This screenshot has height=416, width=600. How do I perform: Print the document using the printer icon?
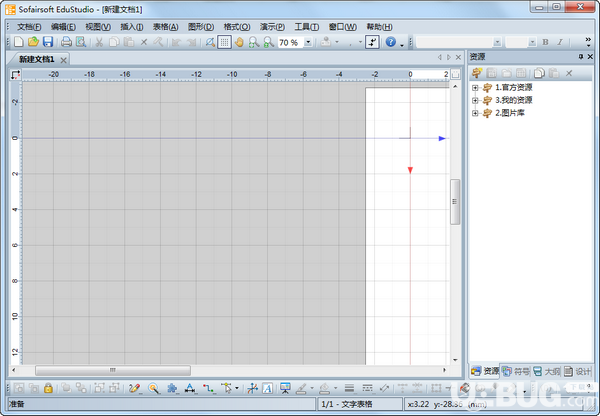[x=66, y=42]
